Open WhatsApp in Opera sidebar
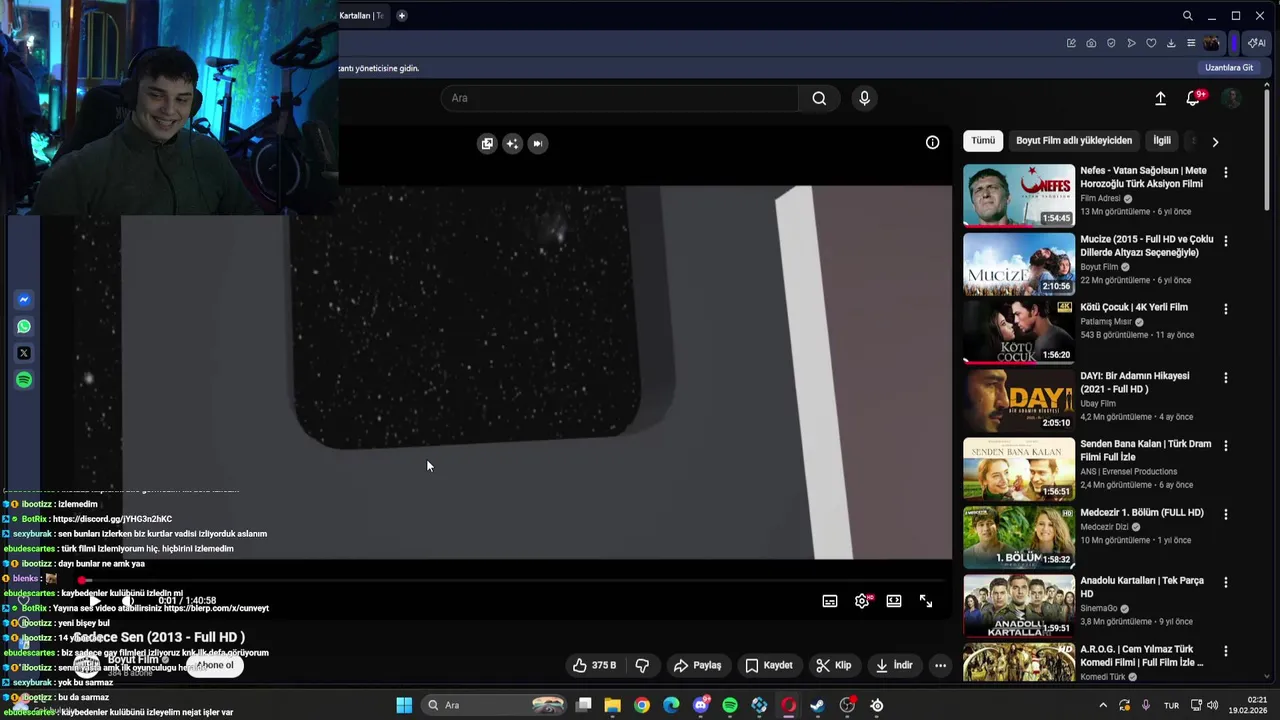The image size is (1280, 720). (24, 326)
